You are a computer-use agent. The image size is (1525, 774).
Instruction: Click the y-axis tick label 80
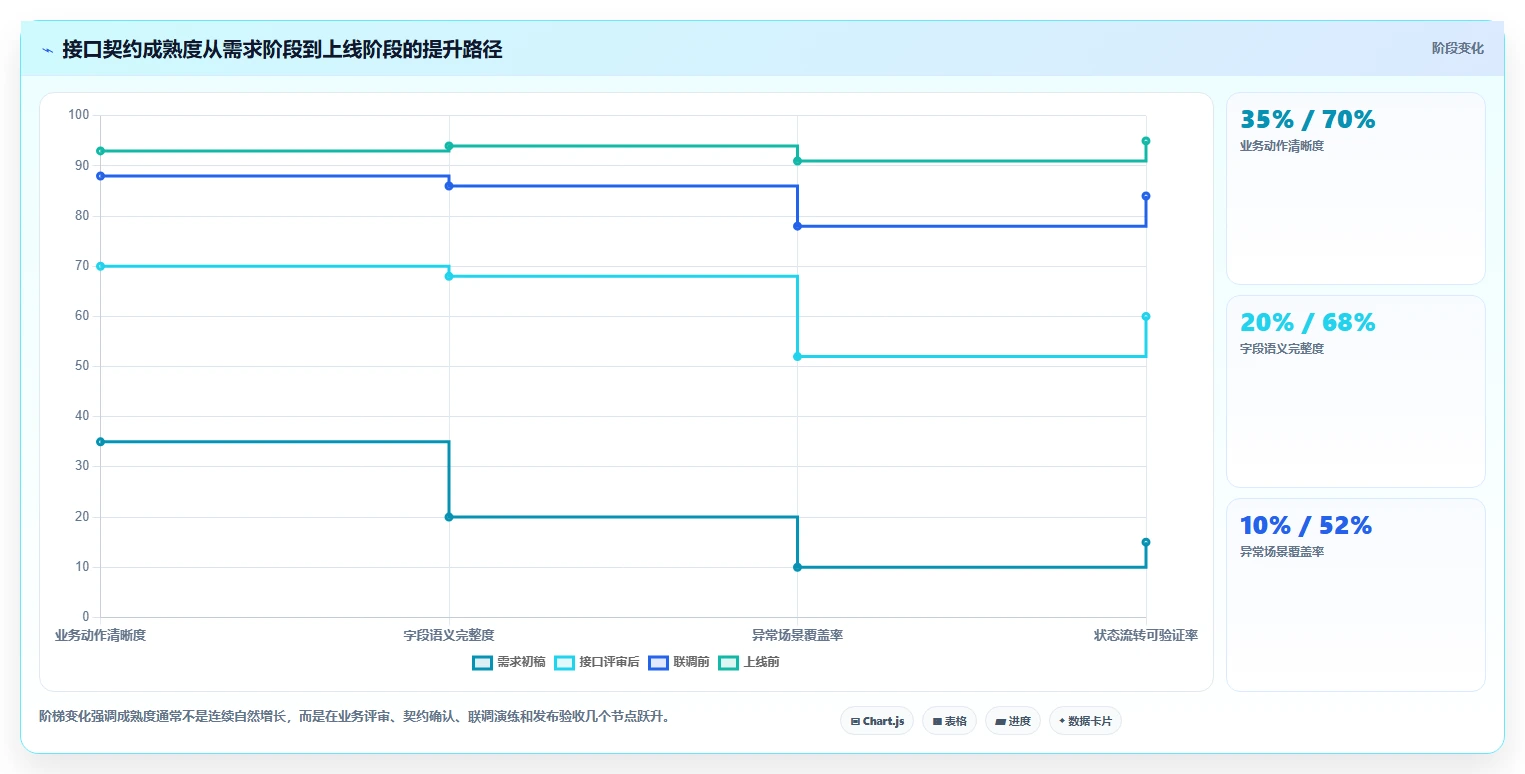click(82, 216)
